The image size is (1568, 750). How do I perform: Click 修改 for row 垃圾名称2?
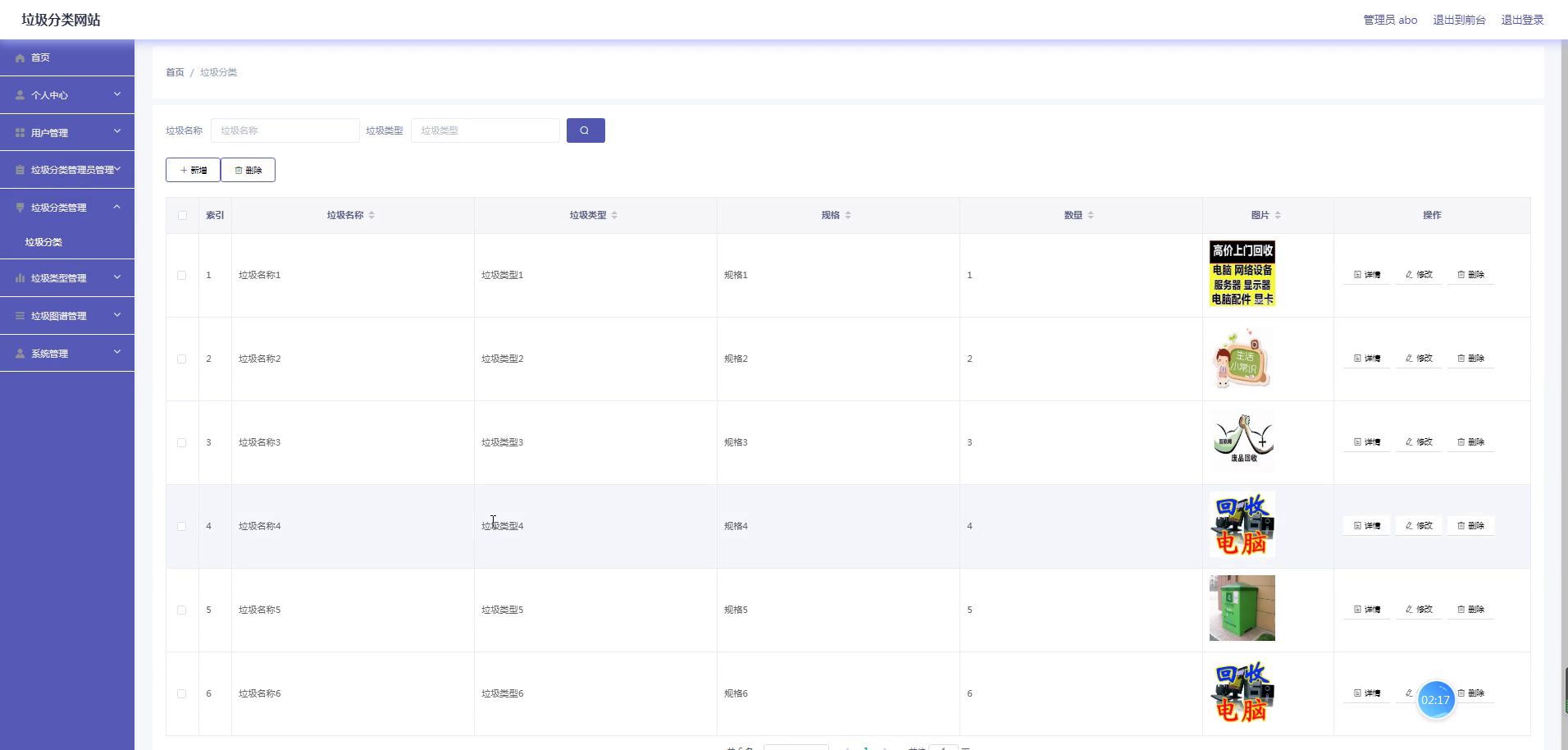1419,359
